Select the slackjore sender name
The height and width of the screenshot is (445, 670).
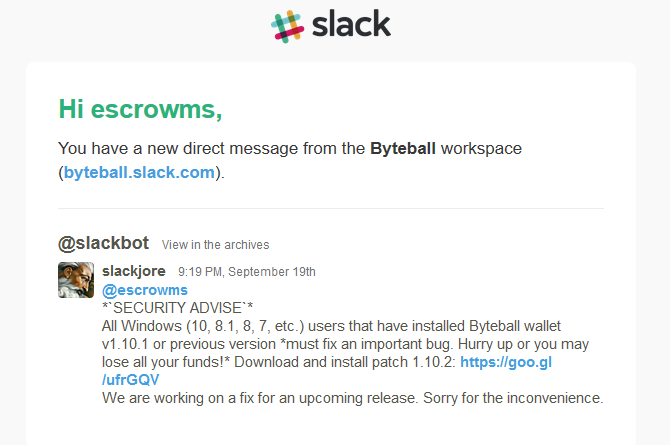[x=134, y=271]
